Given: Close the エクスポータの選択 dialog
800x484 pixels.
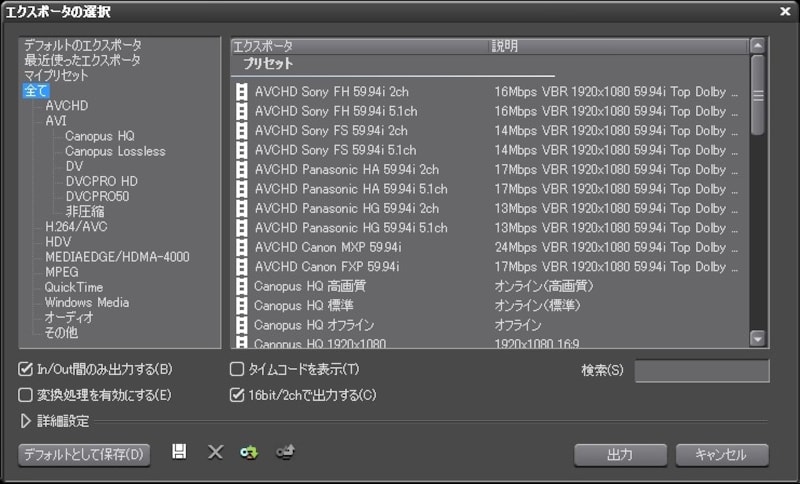Looking at the screenshot, I should 785,11.
